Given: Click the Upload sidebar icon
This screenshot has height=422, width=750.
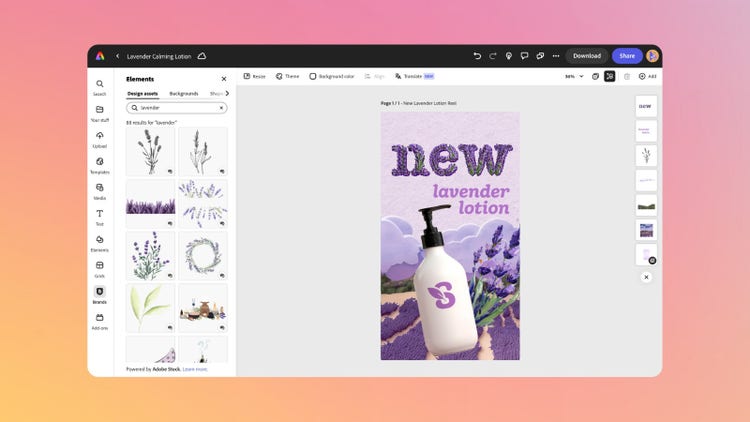Looking at the screenshot, I should [x=100, y=138].
